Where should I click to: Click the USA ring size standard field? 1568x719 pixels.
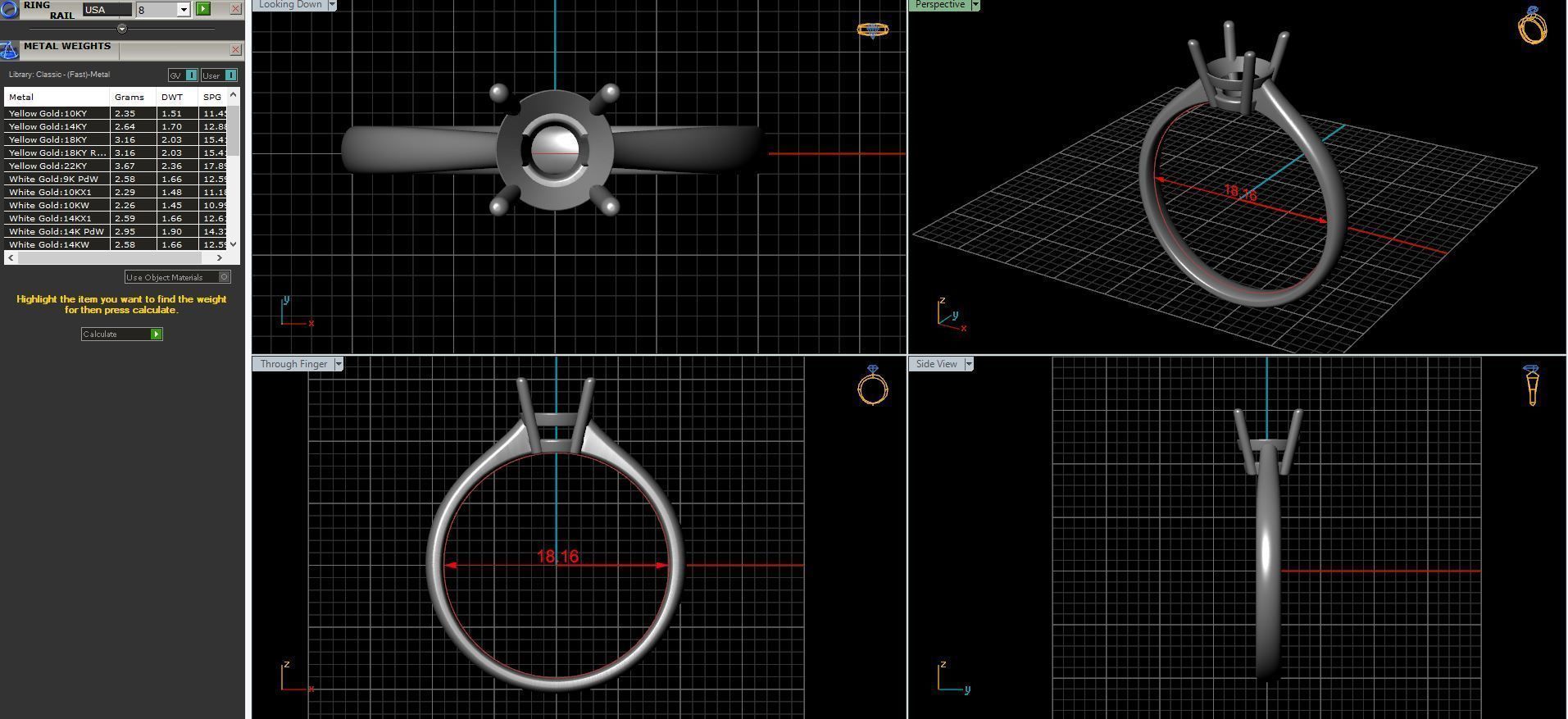(107, 10)
